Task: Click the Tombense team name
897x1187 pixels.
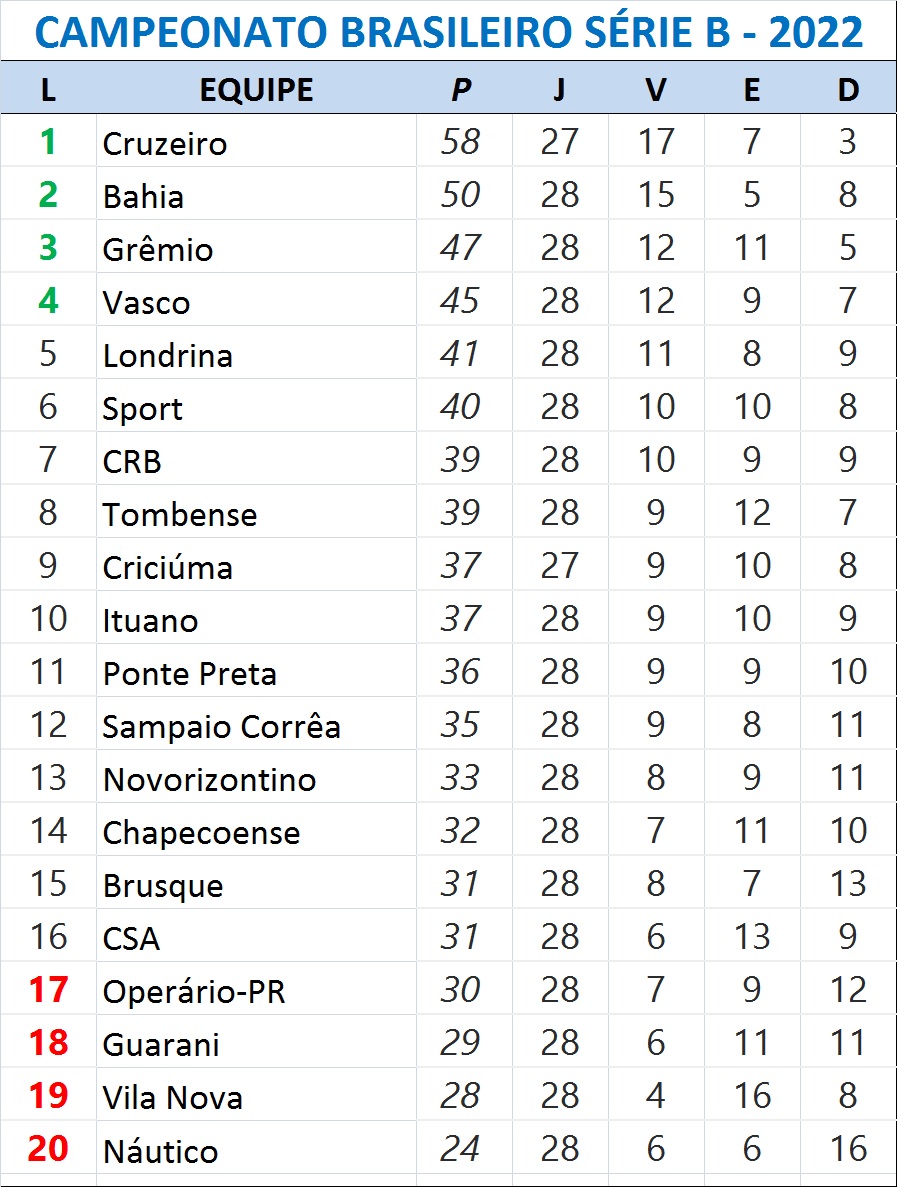Action: (x=180, y=514)
